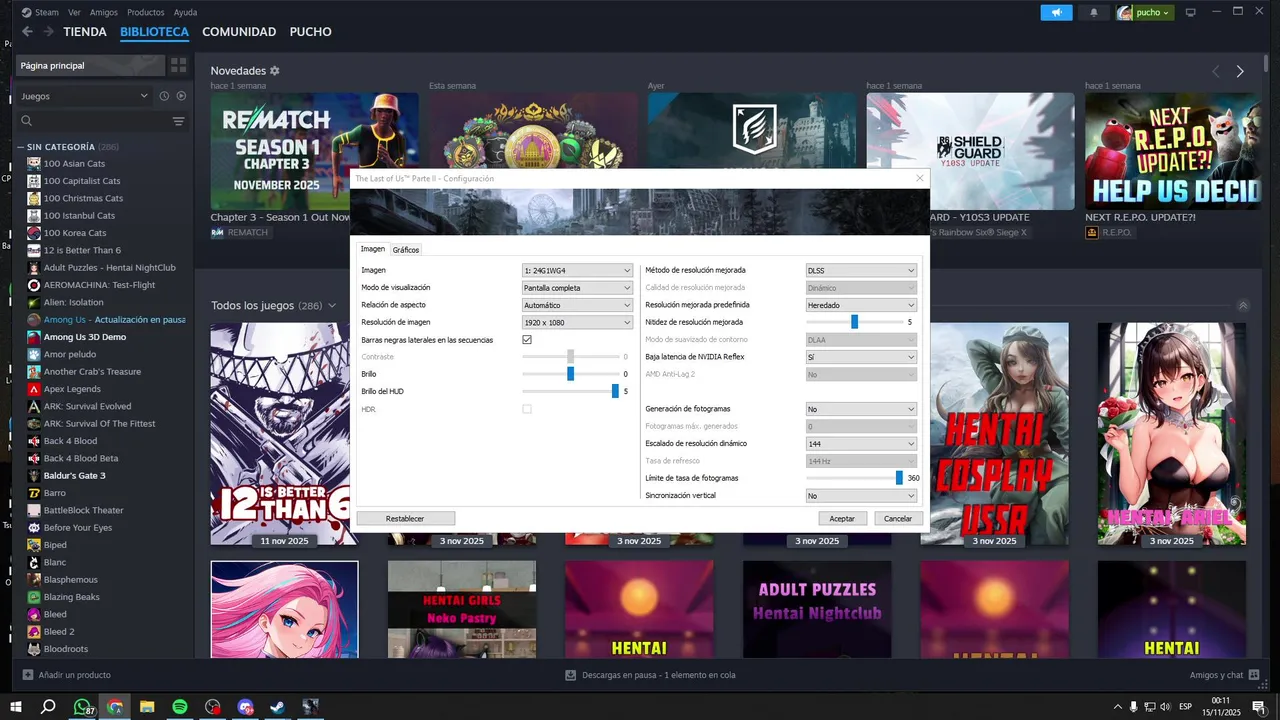Open the pucho account dropdown
The image size is (1280, 720).
pos(1145,12)
